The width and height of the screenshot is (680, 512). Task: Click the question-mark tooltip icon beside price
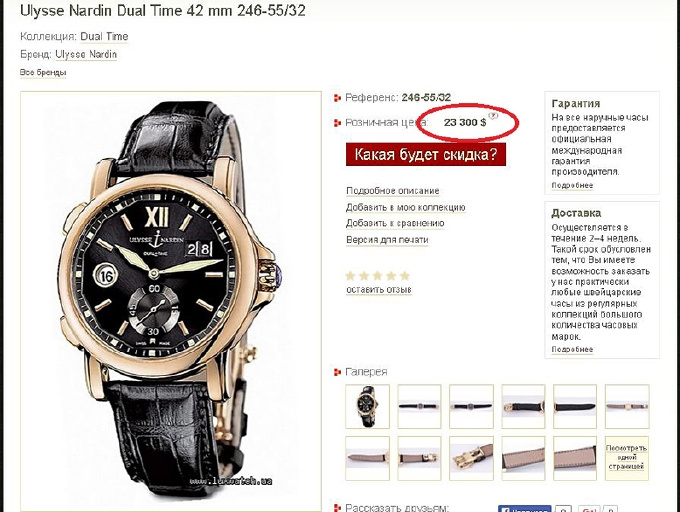493,116
